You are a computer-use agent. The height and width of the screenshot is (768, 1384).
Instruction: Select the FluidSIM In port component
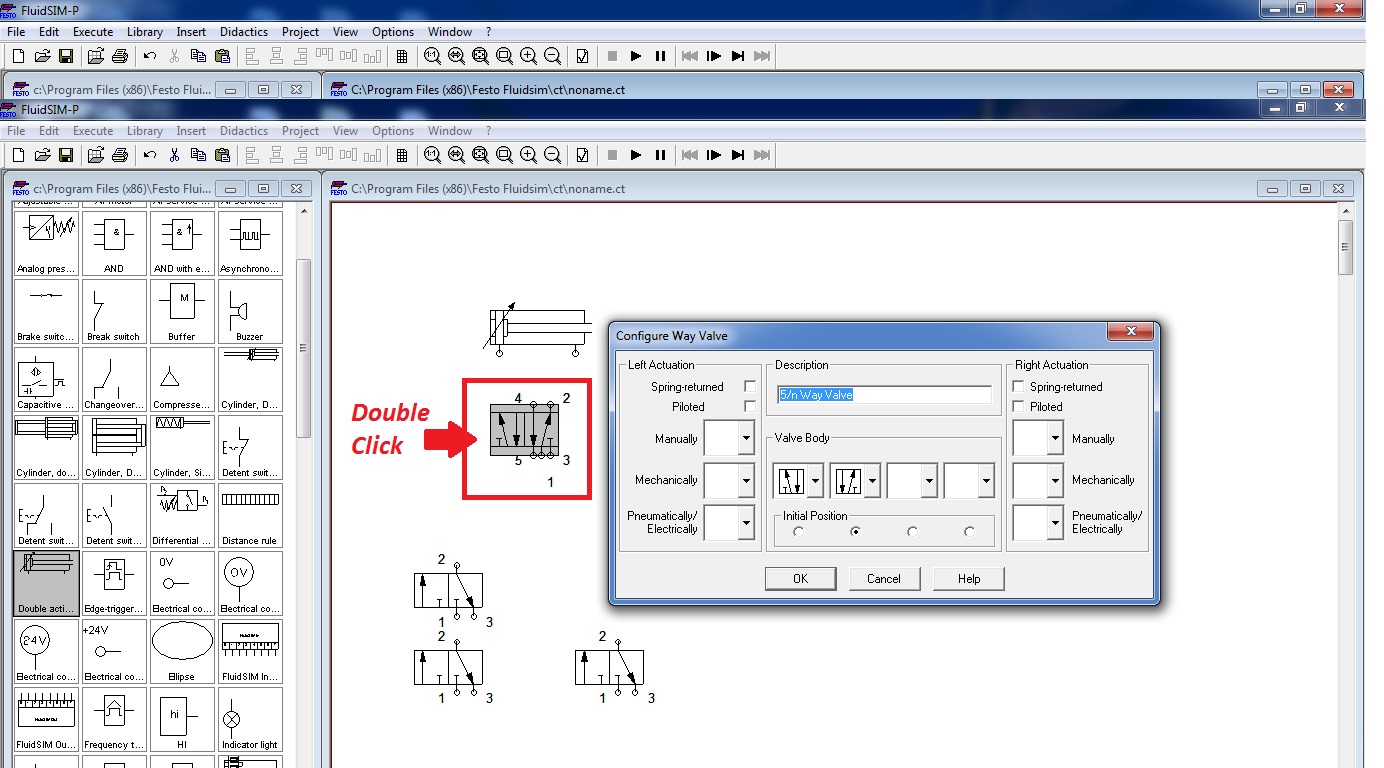250,650
